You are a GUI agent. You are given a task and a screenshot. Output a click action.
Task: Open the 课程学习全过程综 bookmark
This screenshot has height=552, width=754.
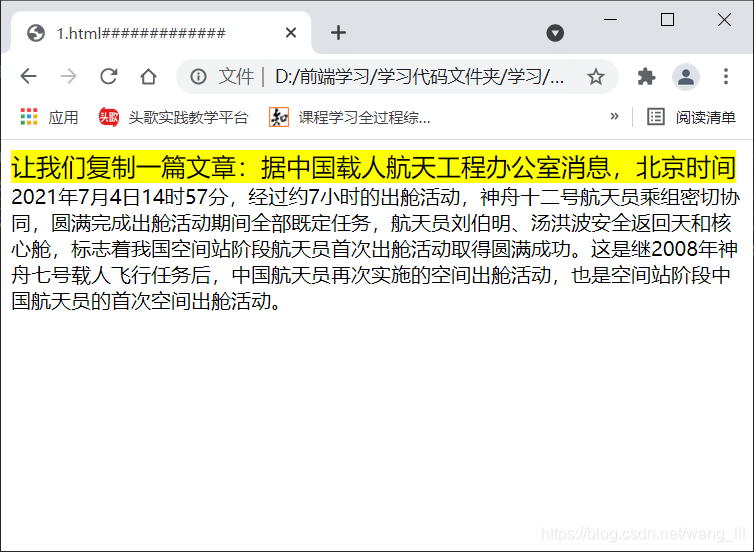coord(350,117)
